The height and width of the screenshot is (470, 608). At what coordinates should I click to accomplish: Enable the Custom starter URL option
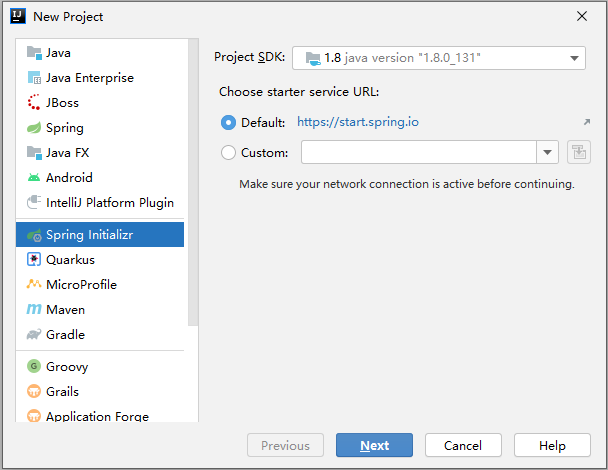click(228, 153)
